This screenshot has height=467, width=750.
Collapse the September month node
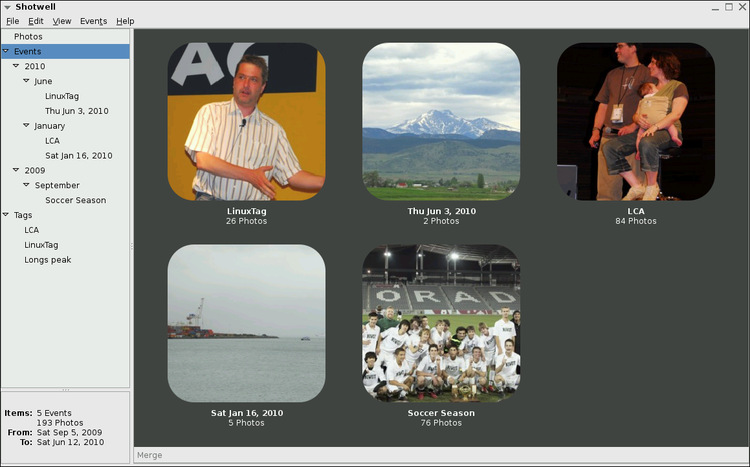26,185
